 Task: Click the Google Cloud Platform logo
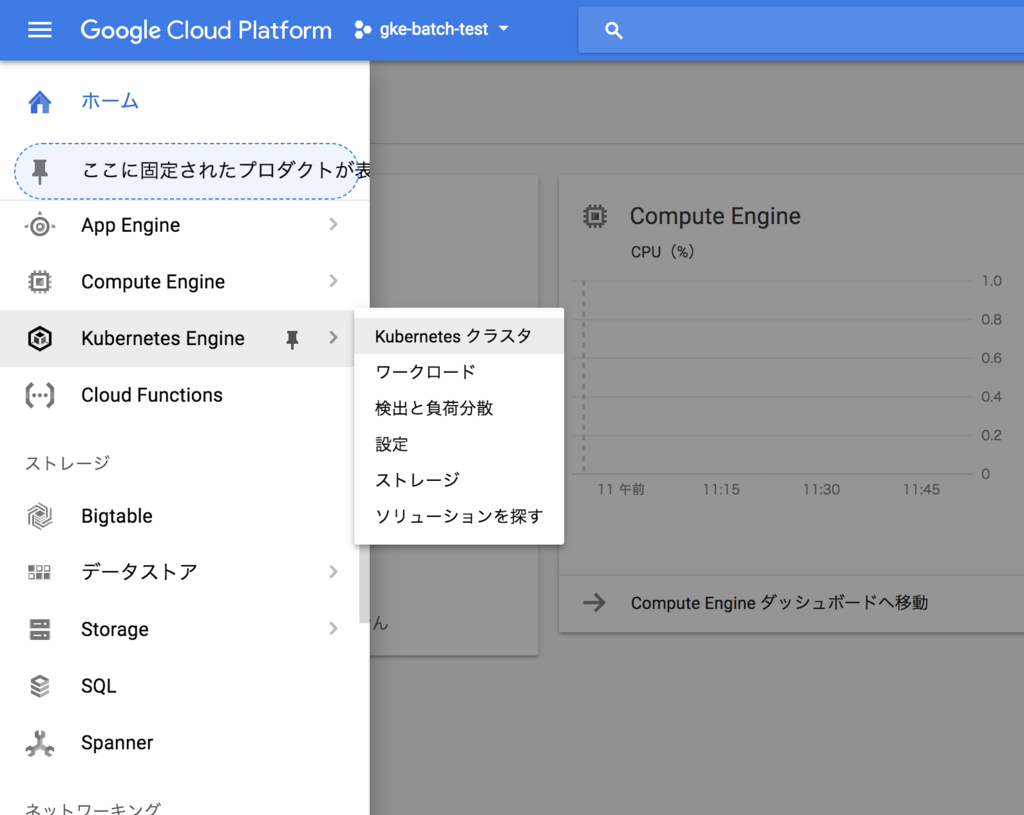point(206,30)
